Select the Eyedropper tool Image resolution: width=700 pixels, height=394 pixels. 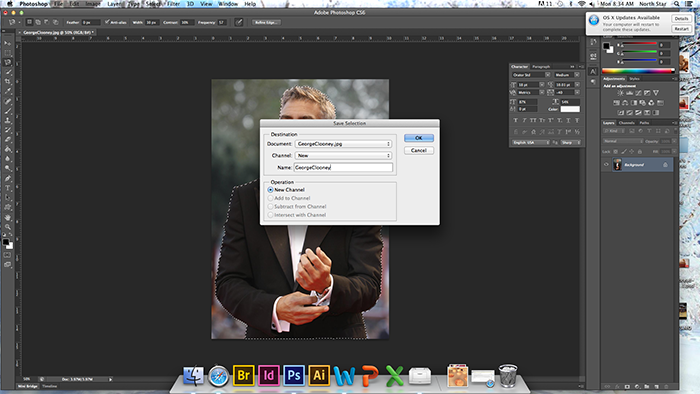pyautogui.click(x=8, y=91)
